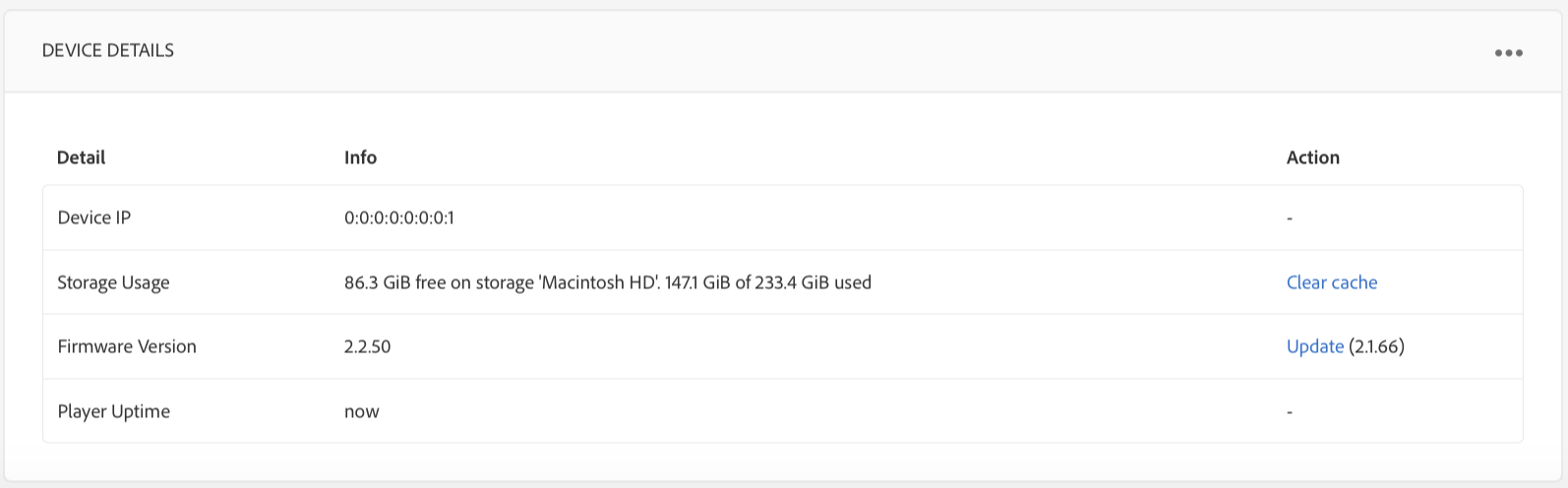
Task: Open the Device Details more options menu
Action: click(1508, 53)
